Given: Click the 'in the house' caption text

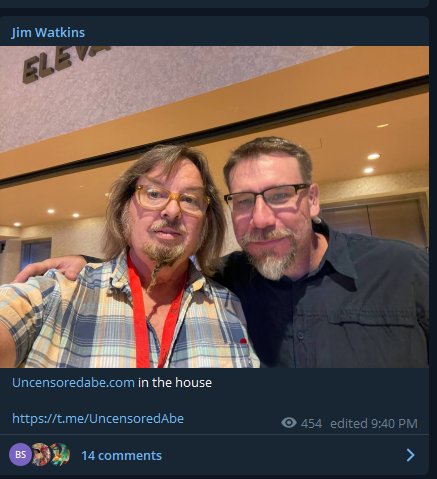Looking at the screenshot, I should tap(175, 382).
